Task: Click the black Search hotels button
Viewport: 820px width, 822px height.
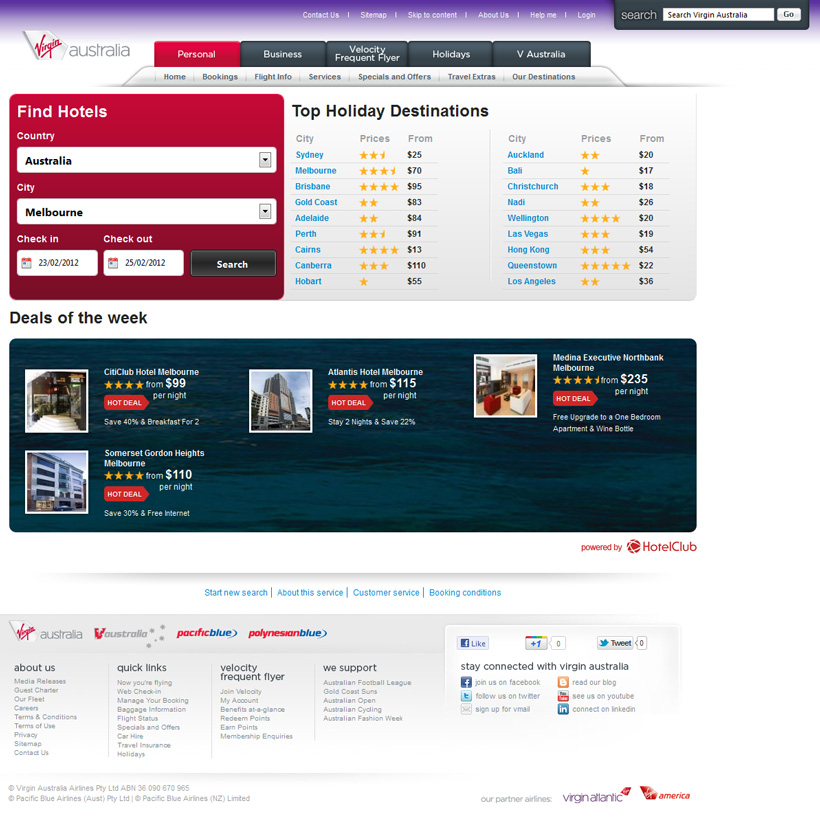Action: [233, 264]
